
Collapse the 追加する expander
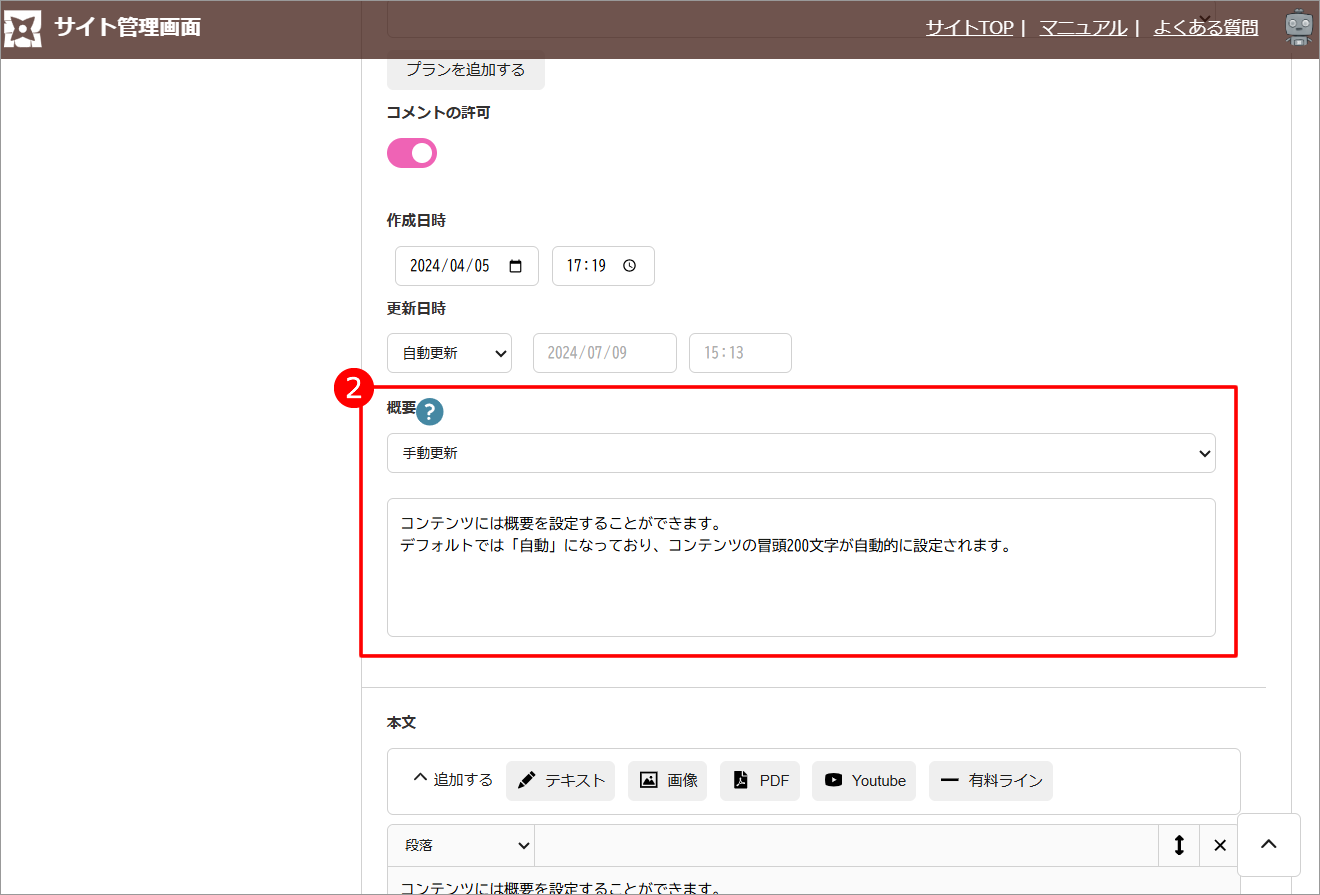[x=452, y=780]
